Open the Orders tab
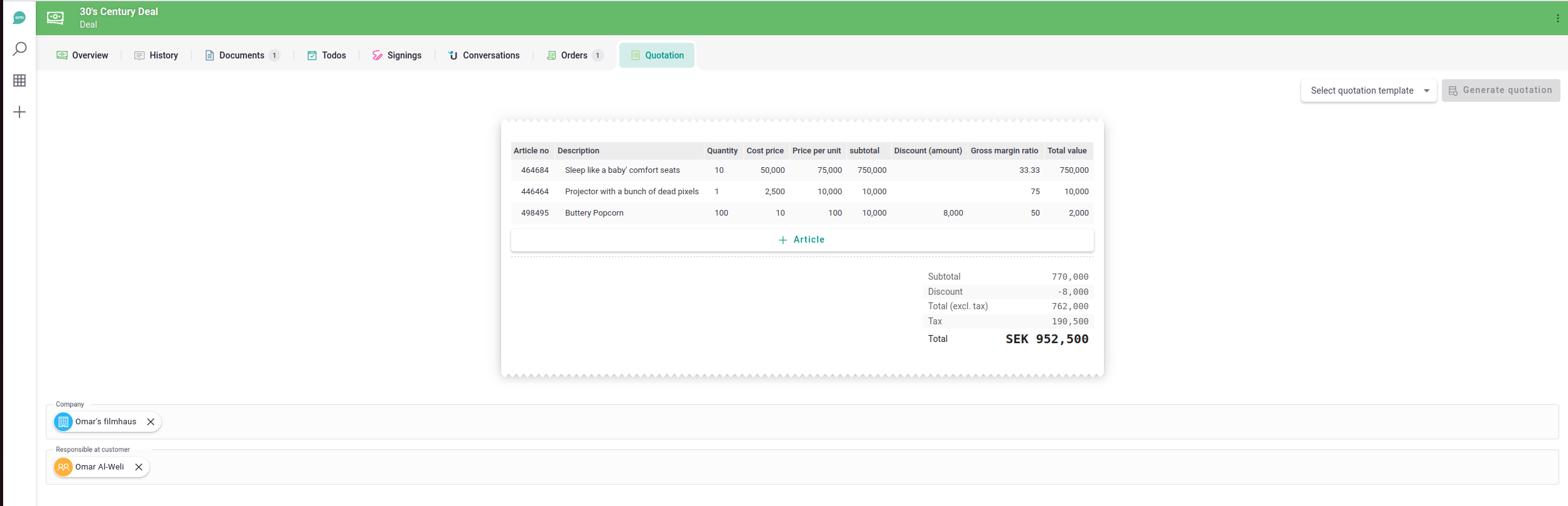Viewport: 1568px width, 506px height. (x=574, y=55)
